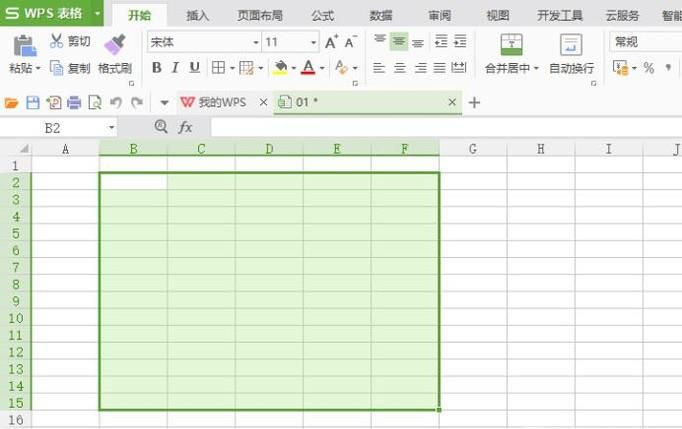Click the Auto Wrap text icon

(571, 44)
